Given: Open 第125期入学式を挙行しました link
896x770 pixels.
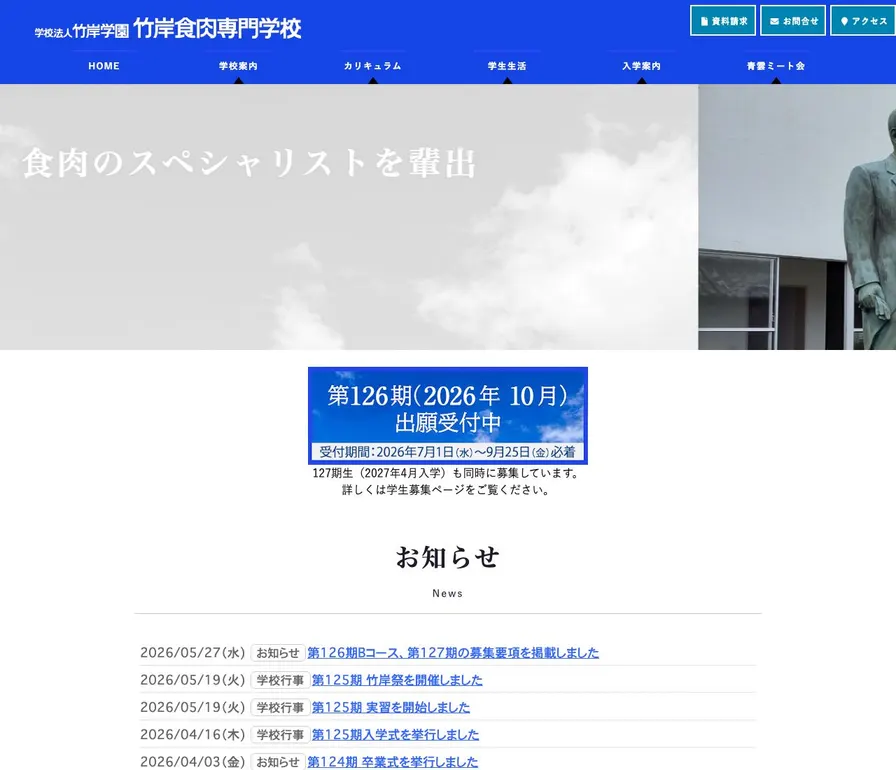Looking at the screenshot, I should point(395,735).
